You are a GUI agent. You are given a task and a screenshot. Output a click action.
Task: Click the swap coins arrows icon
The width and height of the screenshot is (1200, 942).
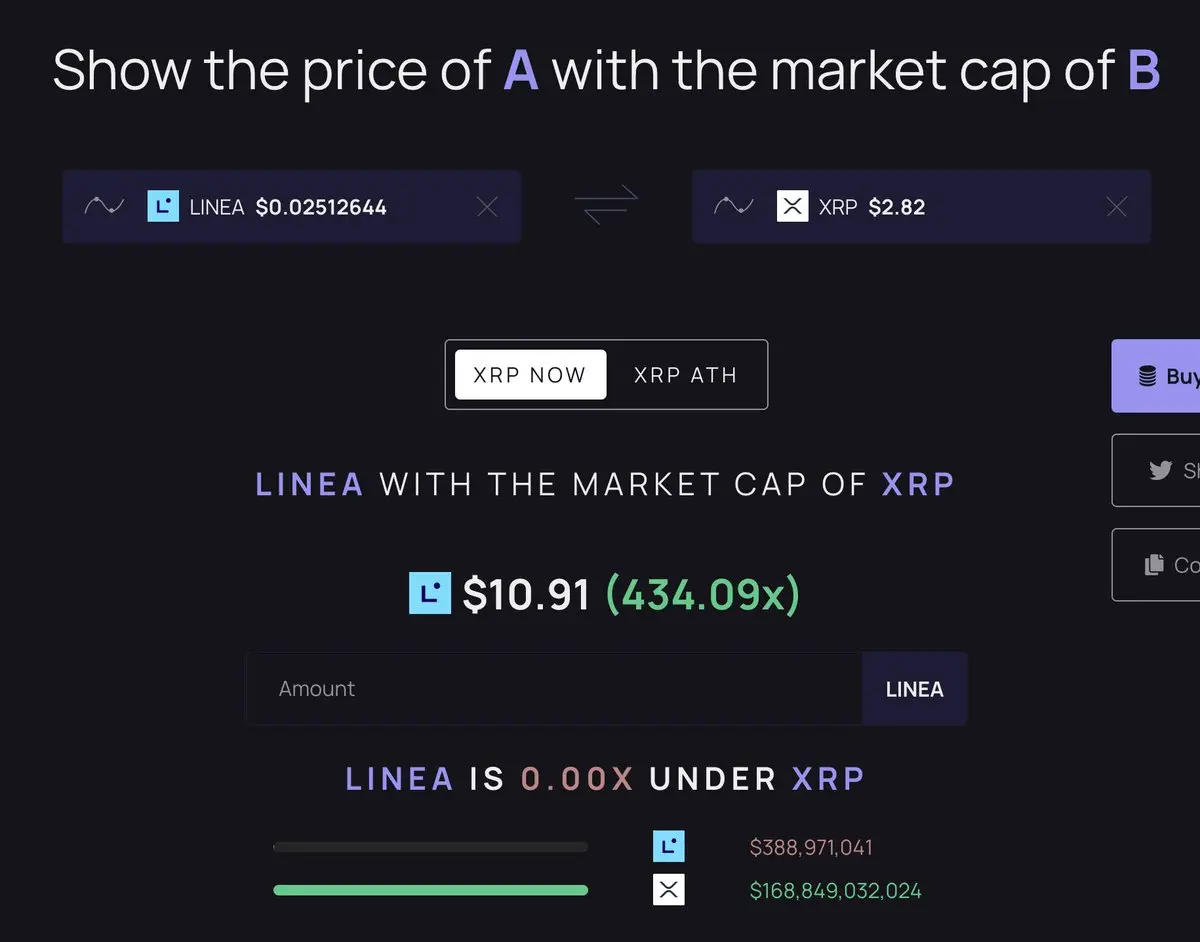pyautogui.click(x=606, y=206)
